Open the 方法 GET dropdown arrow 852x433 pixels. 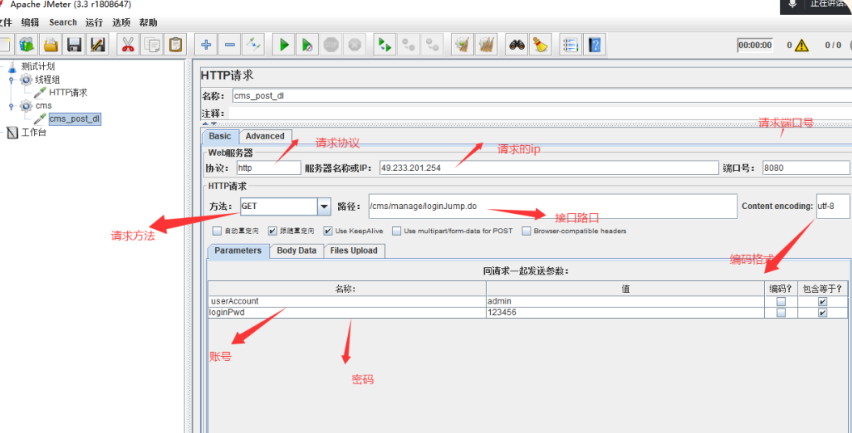[x=324, y=206]
